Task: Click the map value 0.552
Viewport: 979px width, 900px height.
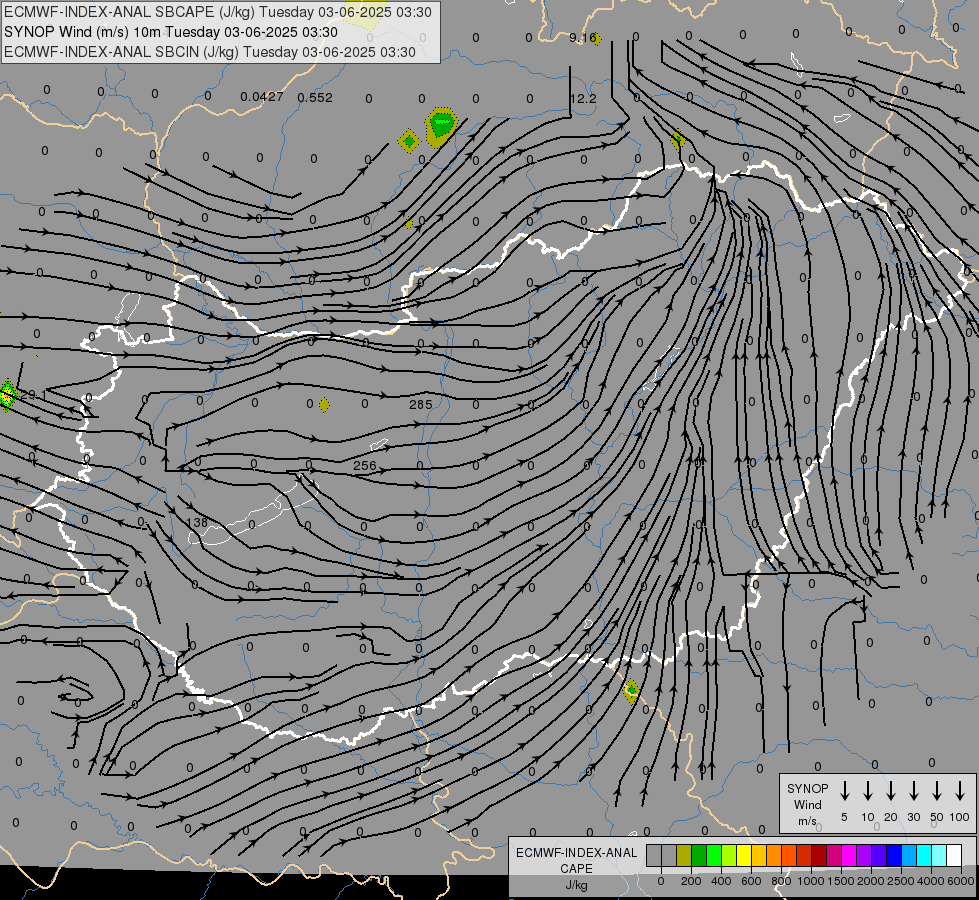Action: (315, 97)
